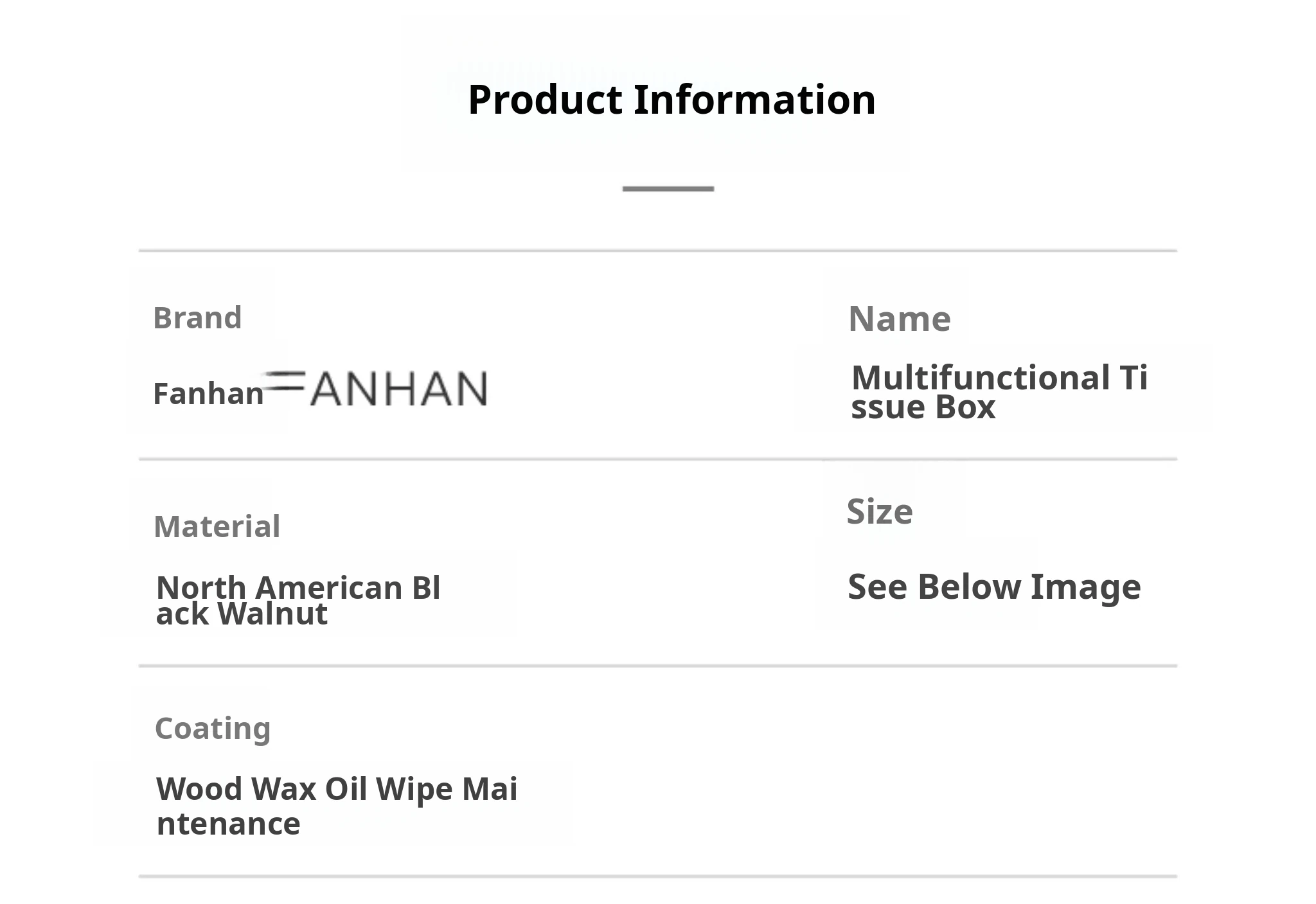The image size is (1316, 904).
Task: Open the "See Below Image" size text
Action: [x=993, y=587]
